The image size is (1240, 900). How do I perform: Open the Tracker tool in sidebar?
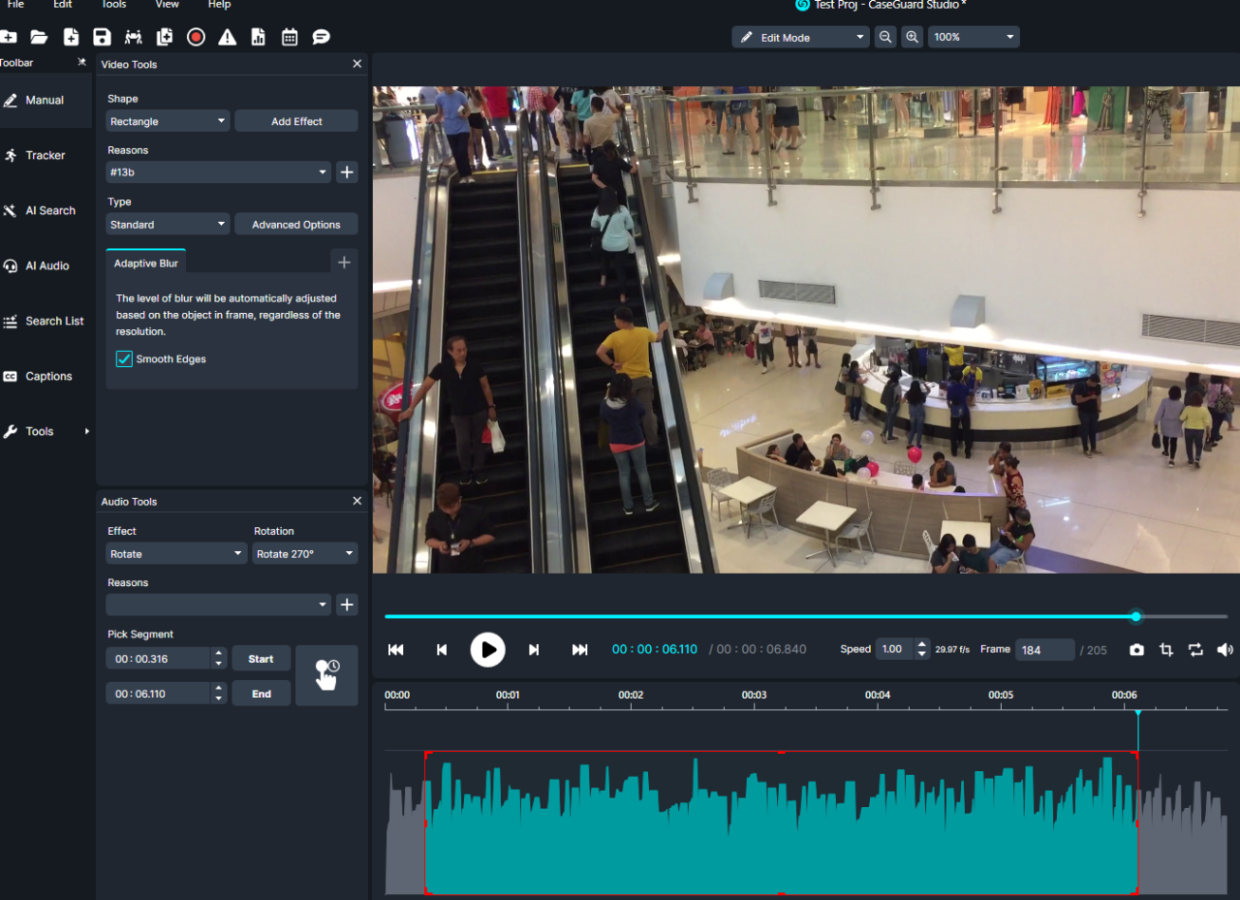click(45, 155)
